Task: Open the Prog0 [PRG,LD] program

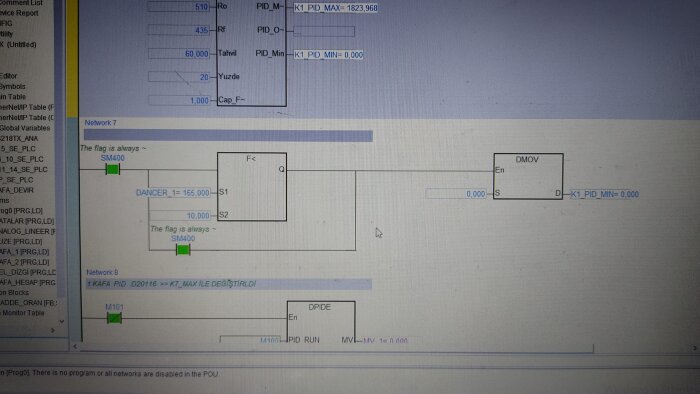Action: (x=21, y=211)
